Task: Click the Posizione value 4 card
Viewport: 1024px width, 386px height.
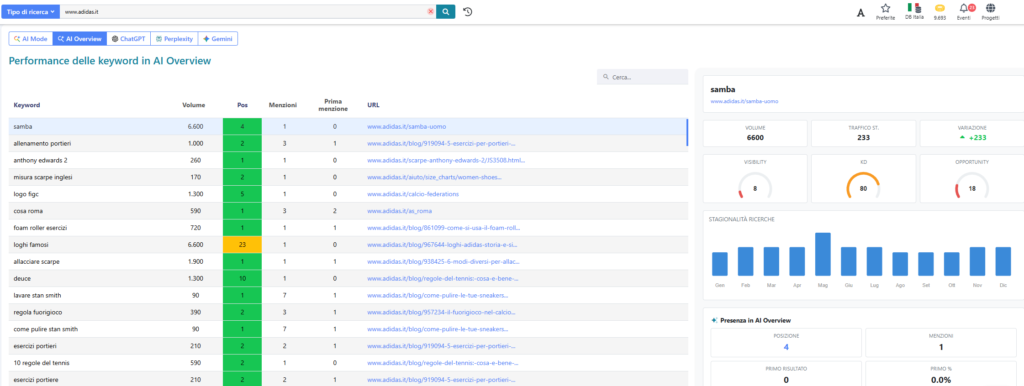Action: click(x=786, y=343)
